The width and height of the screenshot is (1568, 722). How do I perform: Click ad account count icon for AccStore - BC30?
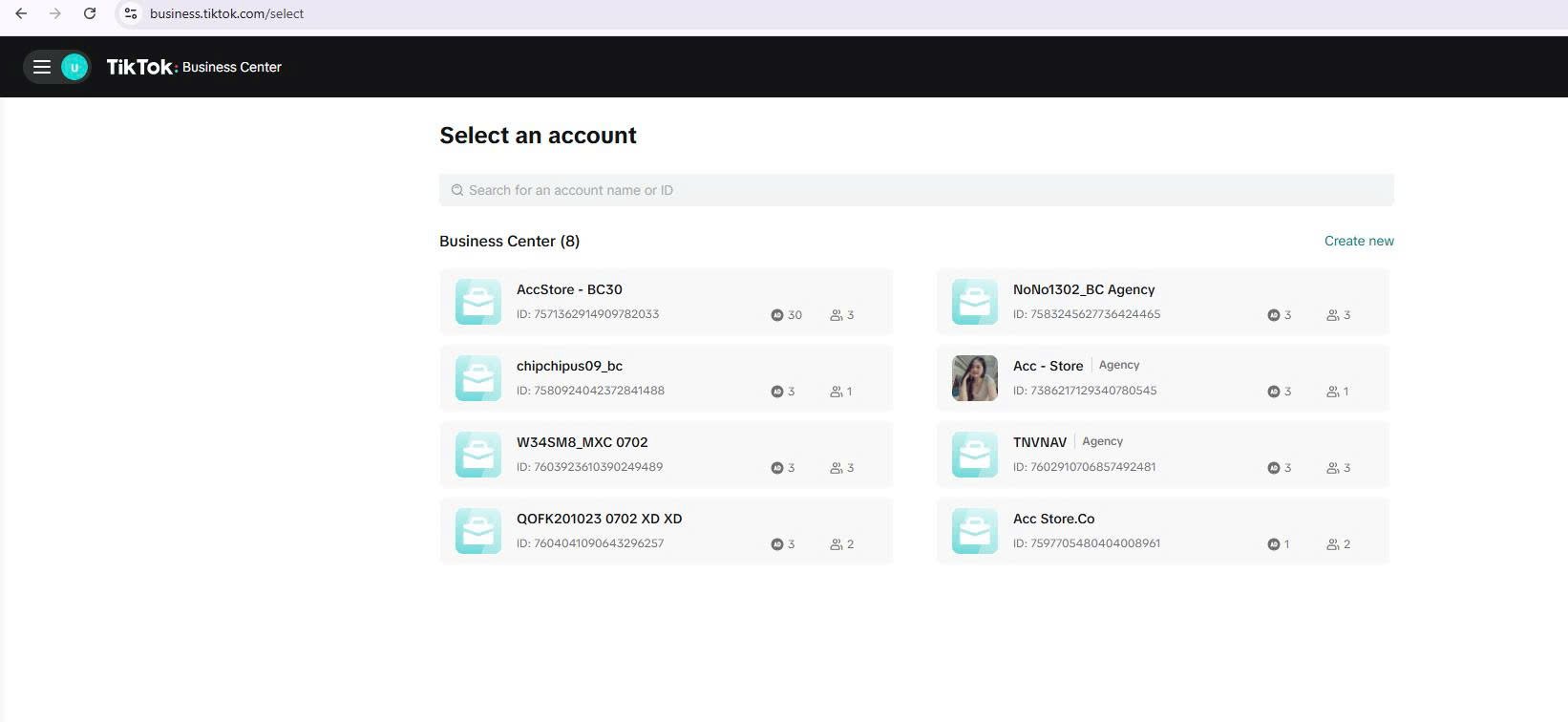(x=777, y=315)
